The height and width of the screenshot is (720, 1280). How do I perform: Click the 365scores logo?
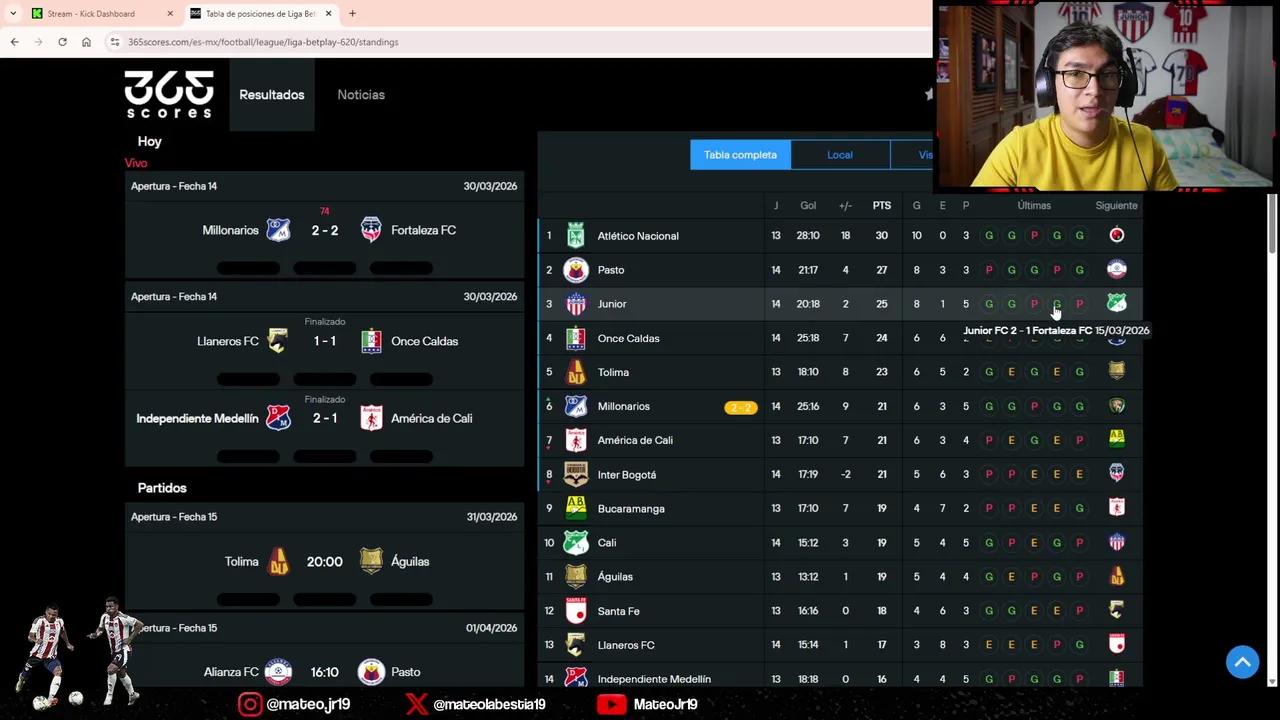tap(169, 94)
